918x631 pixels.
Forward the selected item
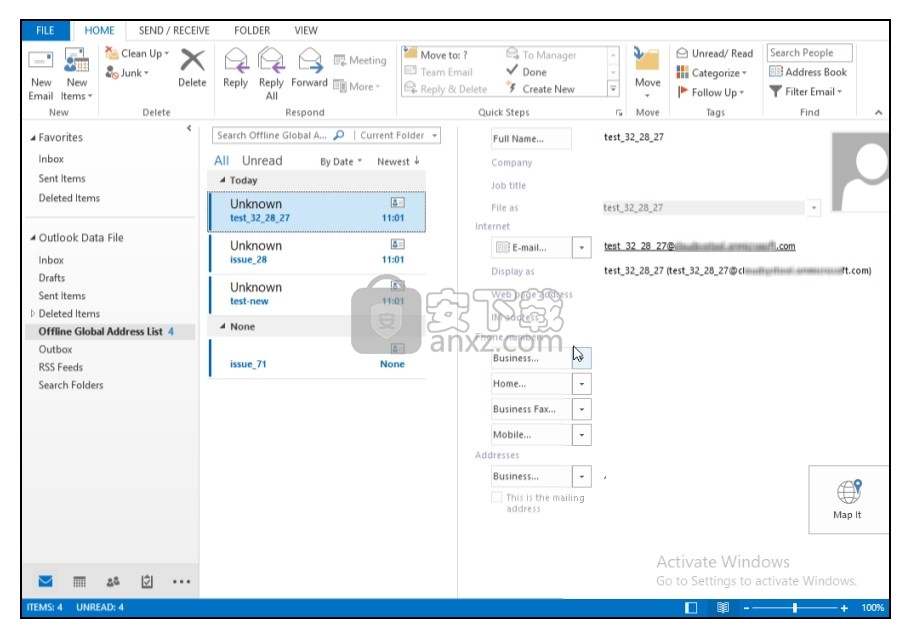309,68
